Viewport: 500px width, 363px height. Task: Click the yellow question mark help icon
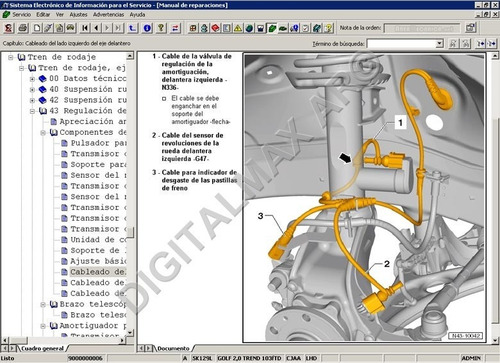tap(328, 28)
